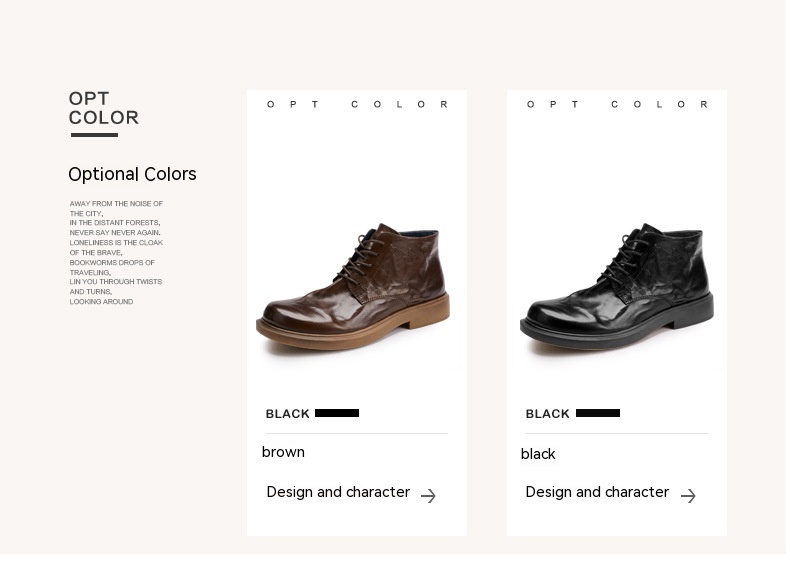Image resolution: width=790 pixels, height=564 pixels.
Task: Choose the "brown" color option label
Action: [283, 452]
